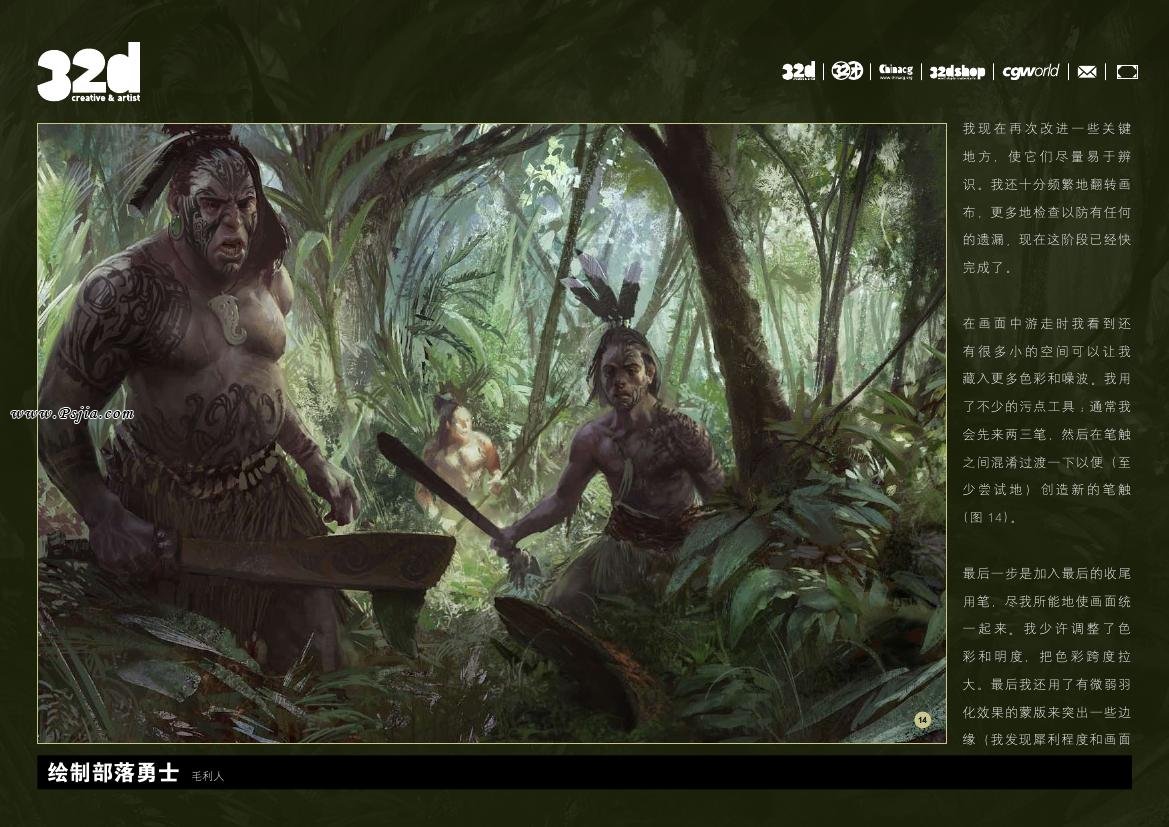Screen dimensions: 1169x827
Task: Click the paragraph beginning 在画面中游走时
Action: point(1047,421)
